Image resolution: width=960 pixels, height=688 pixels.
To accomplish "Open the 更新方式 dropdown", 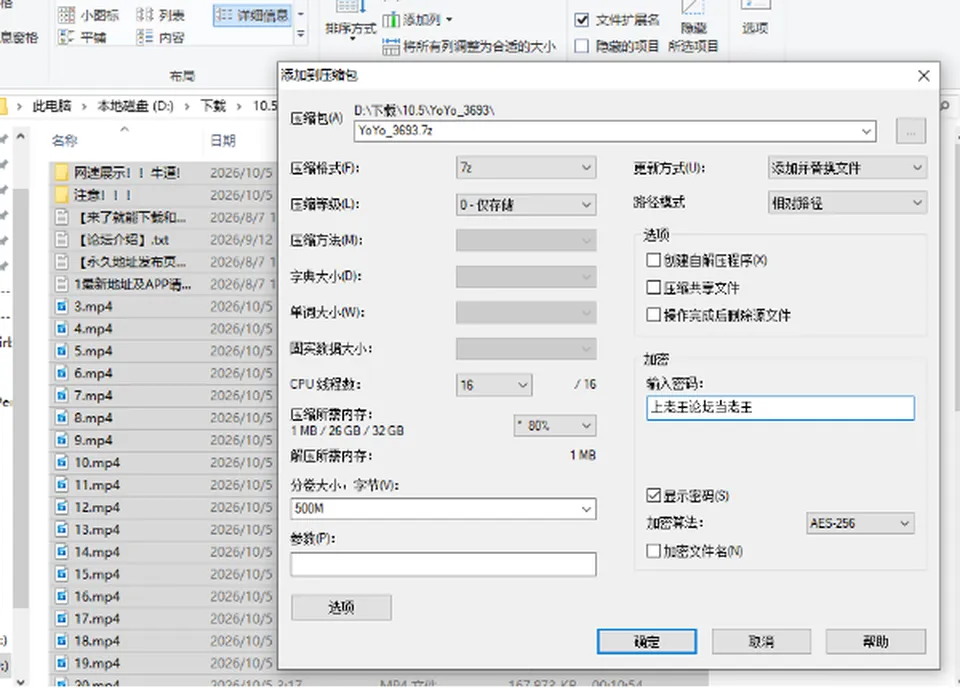I will 847,168.
